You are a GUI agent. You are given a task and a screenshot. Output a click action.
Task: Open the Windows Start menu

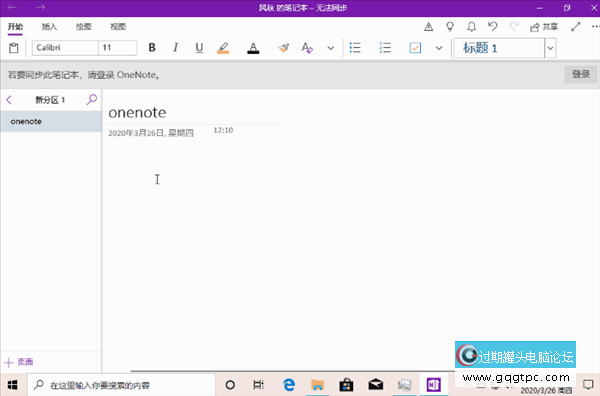[x=13, y=385]
